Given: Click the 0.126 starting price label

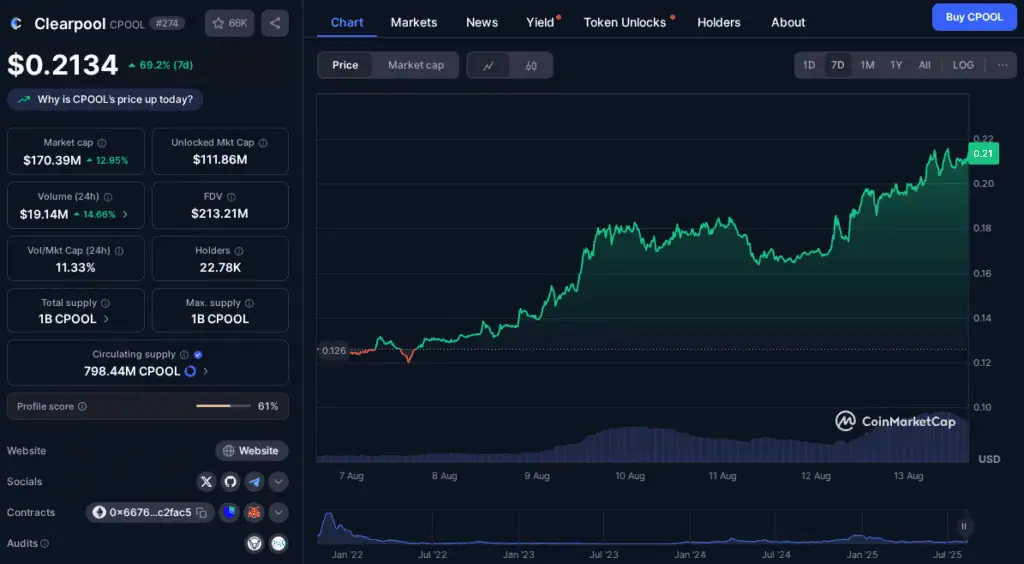Looking at the screenshot, I should click(334, 351).
